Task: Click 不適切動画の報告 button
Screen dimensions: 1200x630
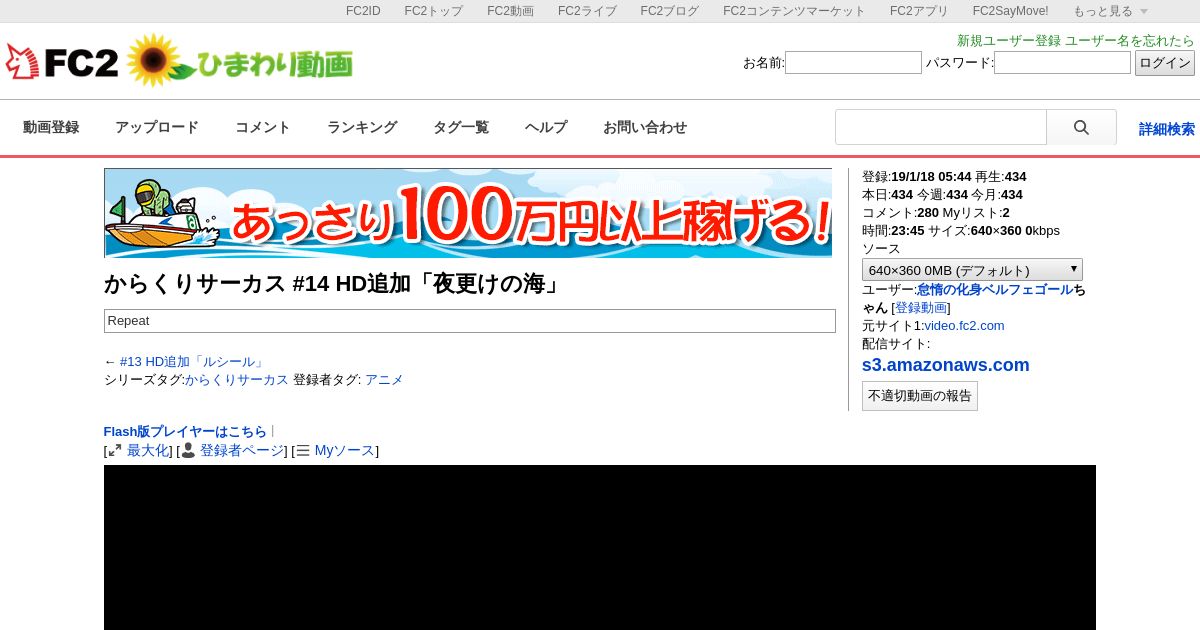Action: [x=920, y=396]
